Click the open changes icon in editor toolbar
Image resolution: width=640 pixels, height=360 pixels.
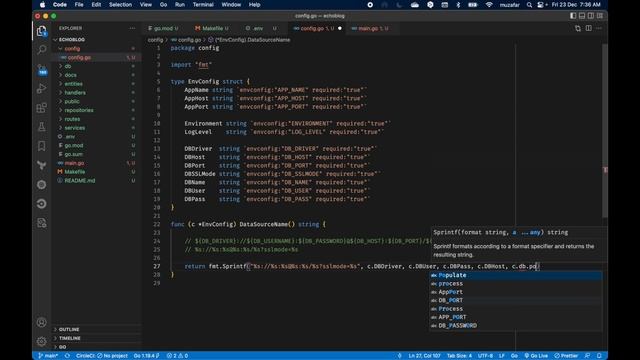[578, 28]
